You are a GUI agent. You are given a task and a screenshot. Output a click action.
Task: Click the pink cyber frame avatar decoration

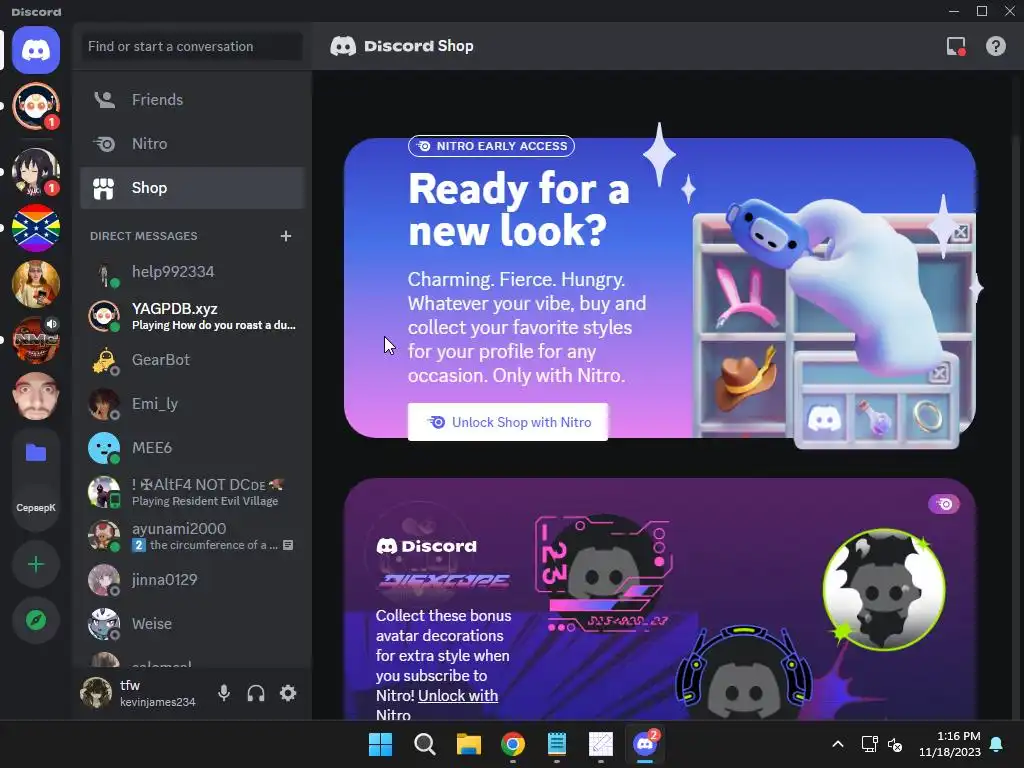(x=603, y=574)
